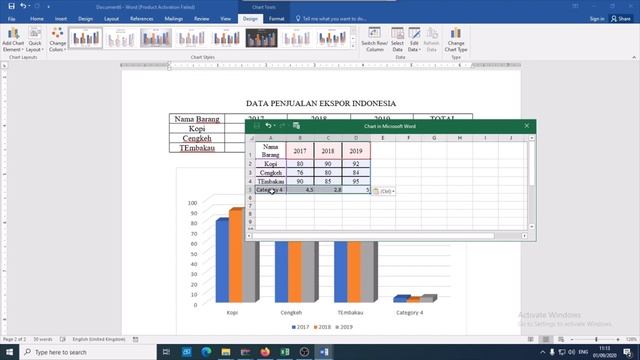Select cell with value 92
Image resolution: width=640 pixels, height=360 pixels.
(356, 164)
